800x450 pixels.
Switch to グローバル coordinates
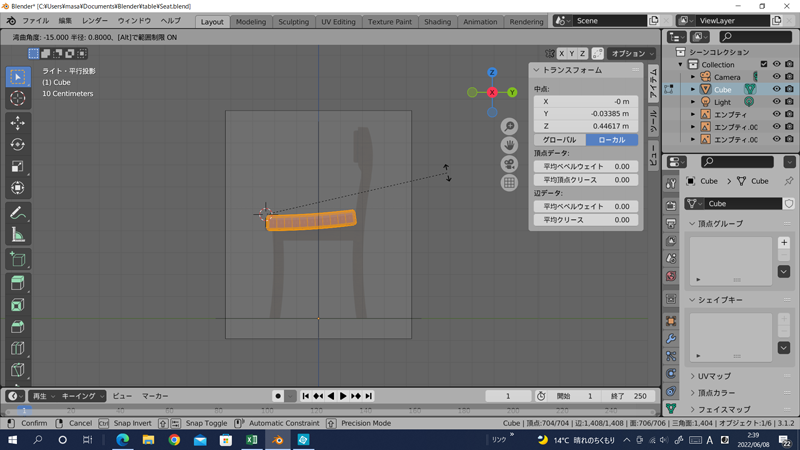pos(560,140)
